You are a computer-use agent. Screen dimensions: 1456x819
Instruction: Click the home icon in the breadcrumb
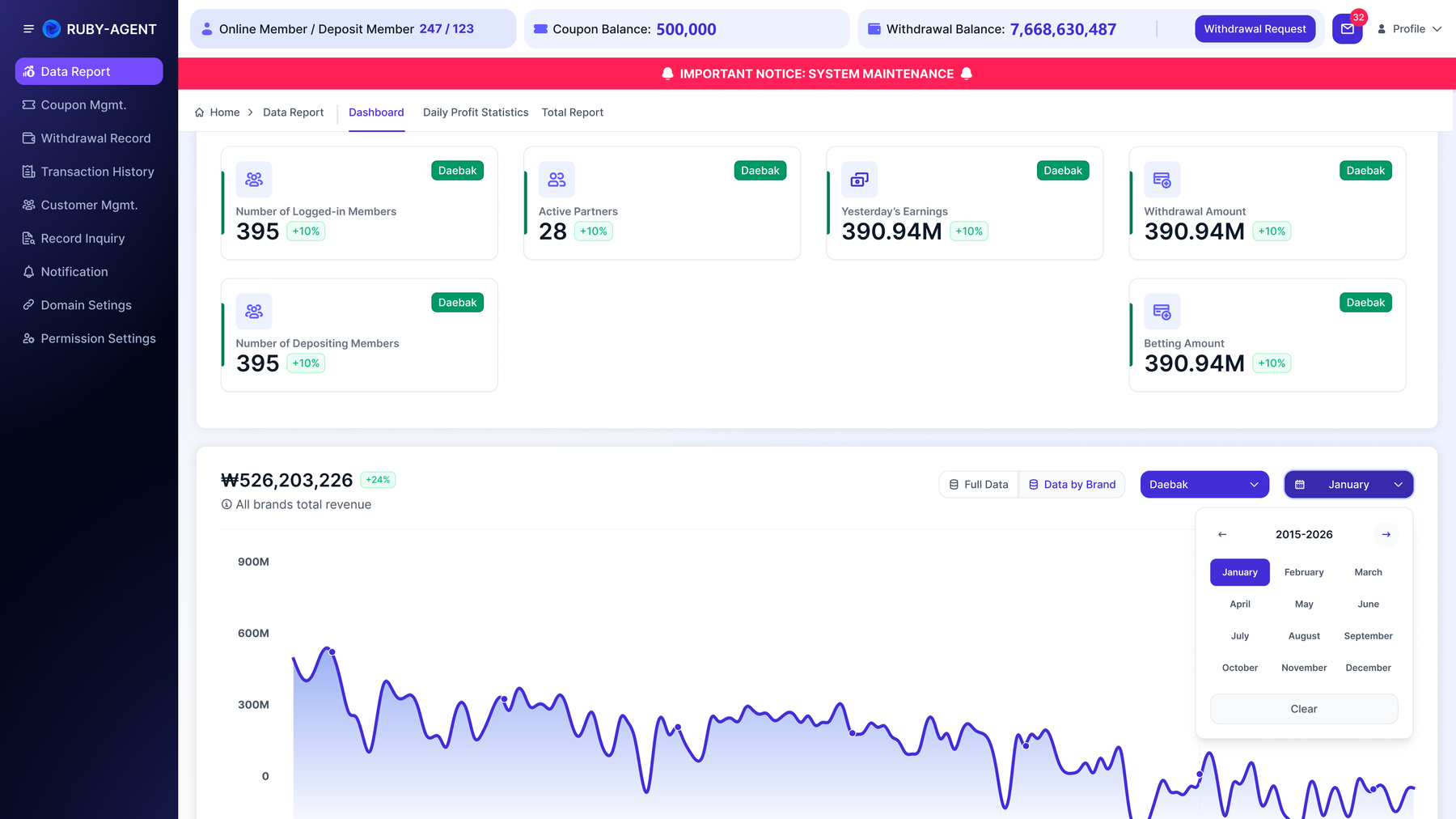(199, 112)
